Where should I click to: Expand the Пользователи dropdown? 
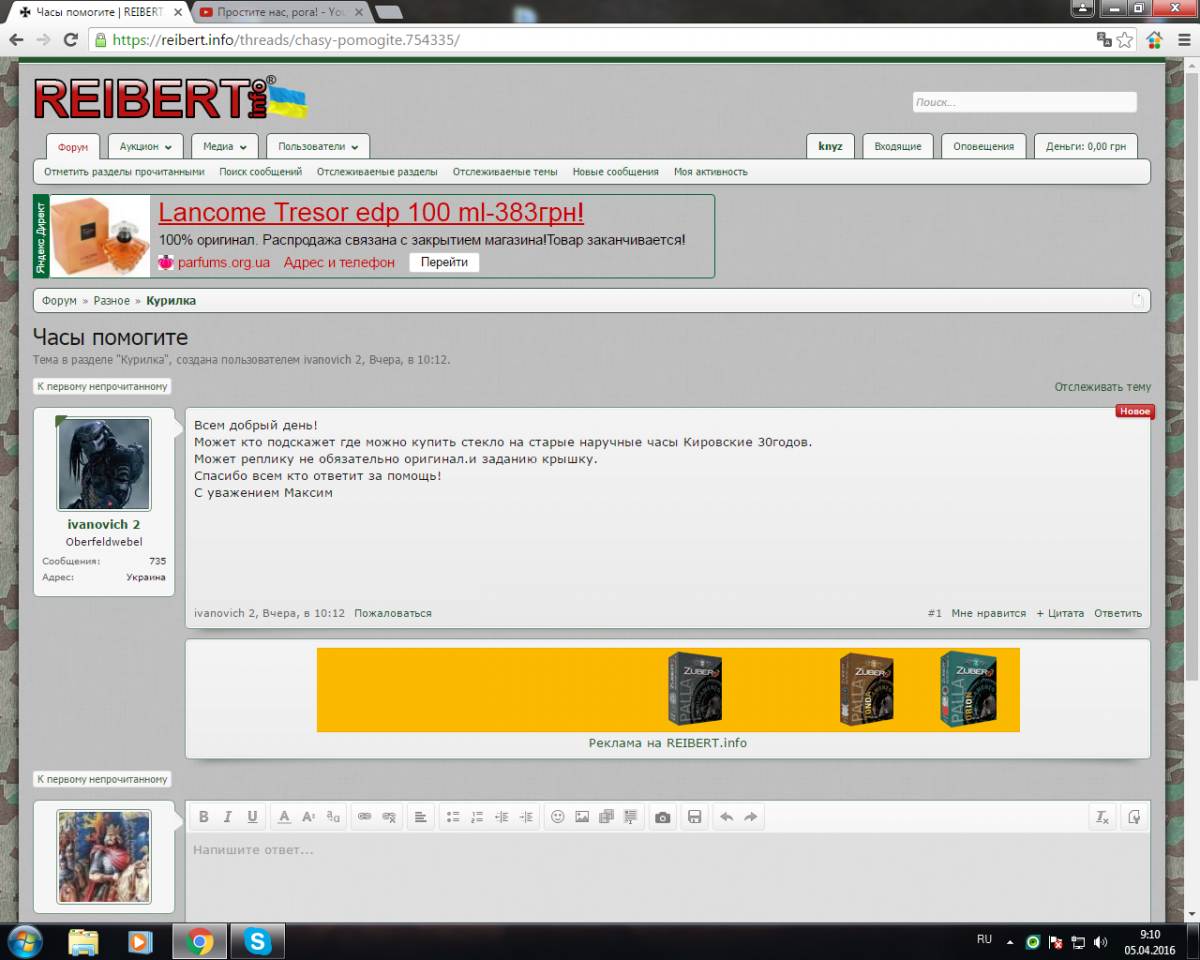tap(318, 146)
